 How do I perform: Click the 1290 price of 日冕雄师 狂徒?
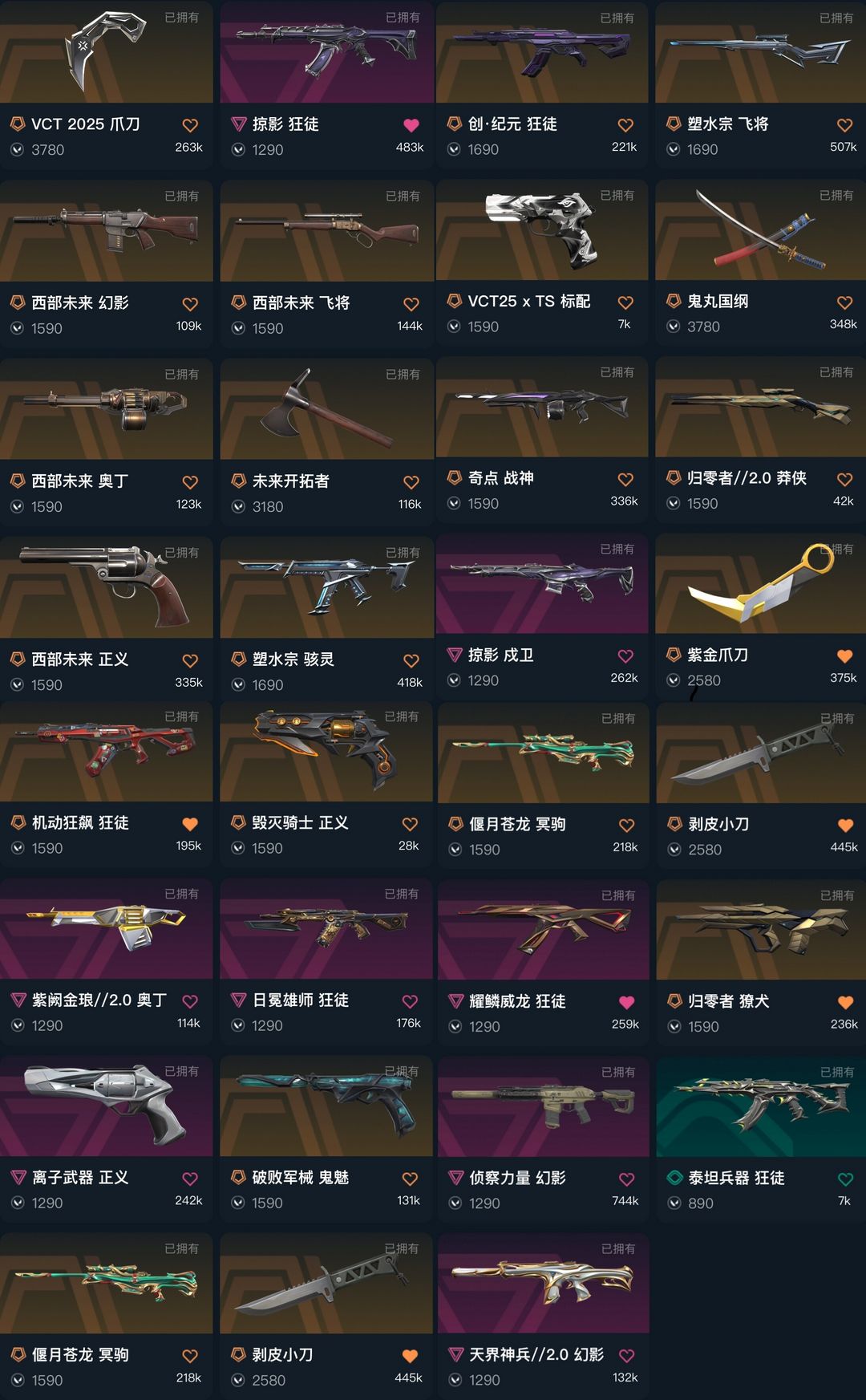click(x=267, y=1026)
